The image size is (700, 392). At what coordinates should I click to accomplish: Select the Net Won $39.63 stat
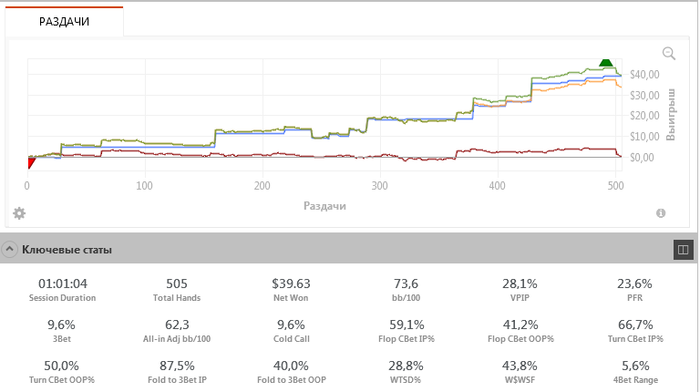[x=291, y=289]
